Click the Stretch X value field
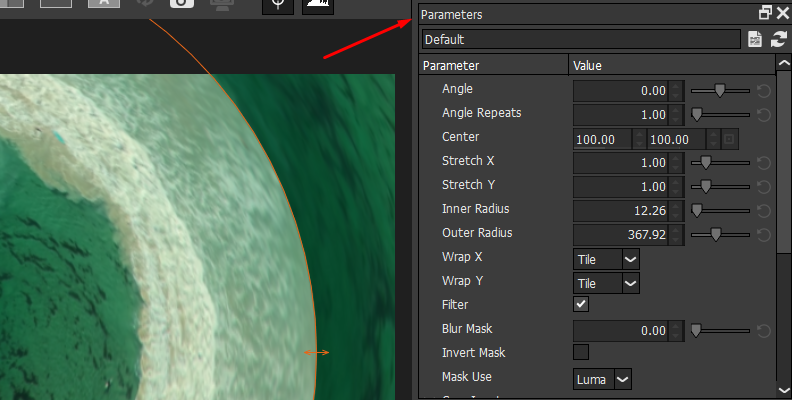 [x=621, y=163]
